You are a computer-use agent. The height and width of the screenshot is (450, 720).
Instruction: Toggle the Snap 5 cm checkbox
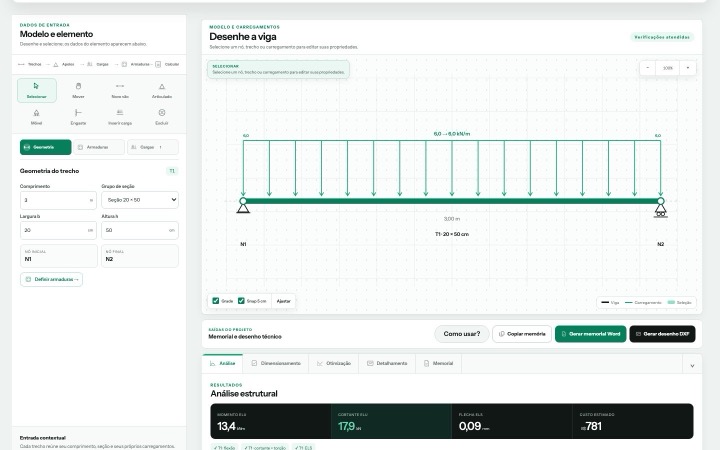point(241,301)
